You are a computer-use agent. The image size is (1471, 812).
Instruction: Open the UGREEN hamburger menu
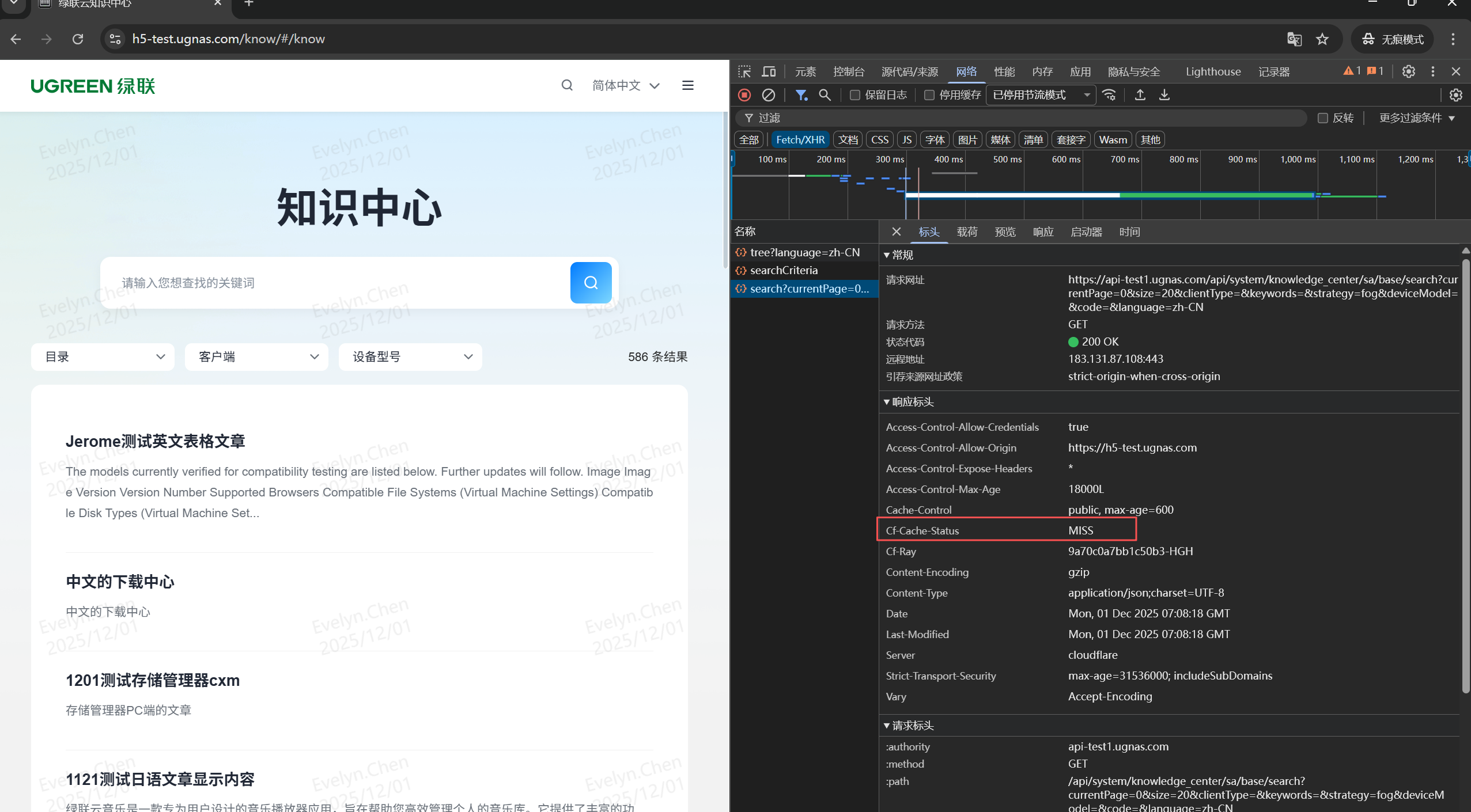tap(687, 86)
